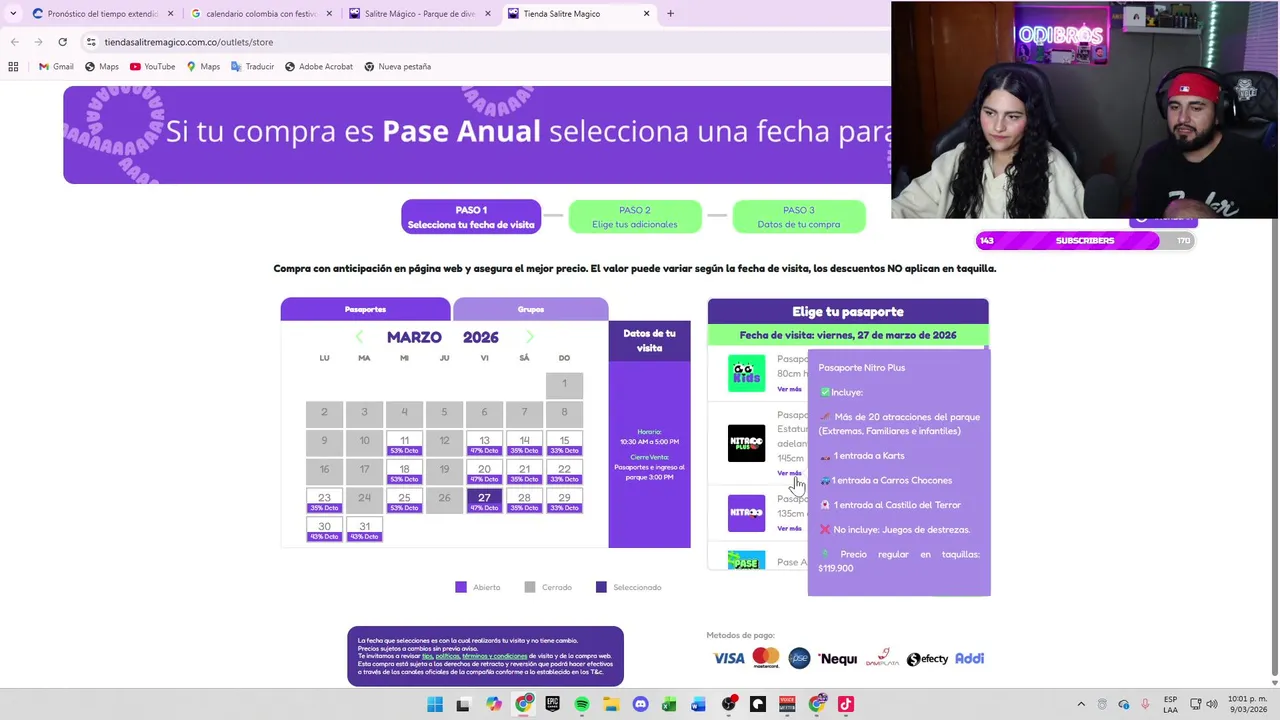The width and height of the screenshot is (1280, 720).
Task: Open YouTube bookmark
Action: pos(152,67)
